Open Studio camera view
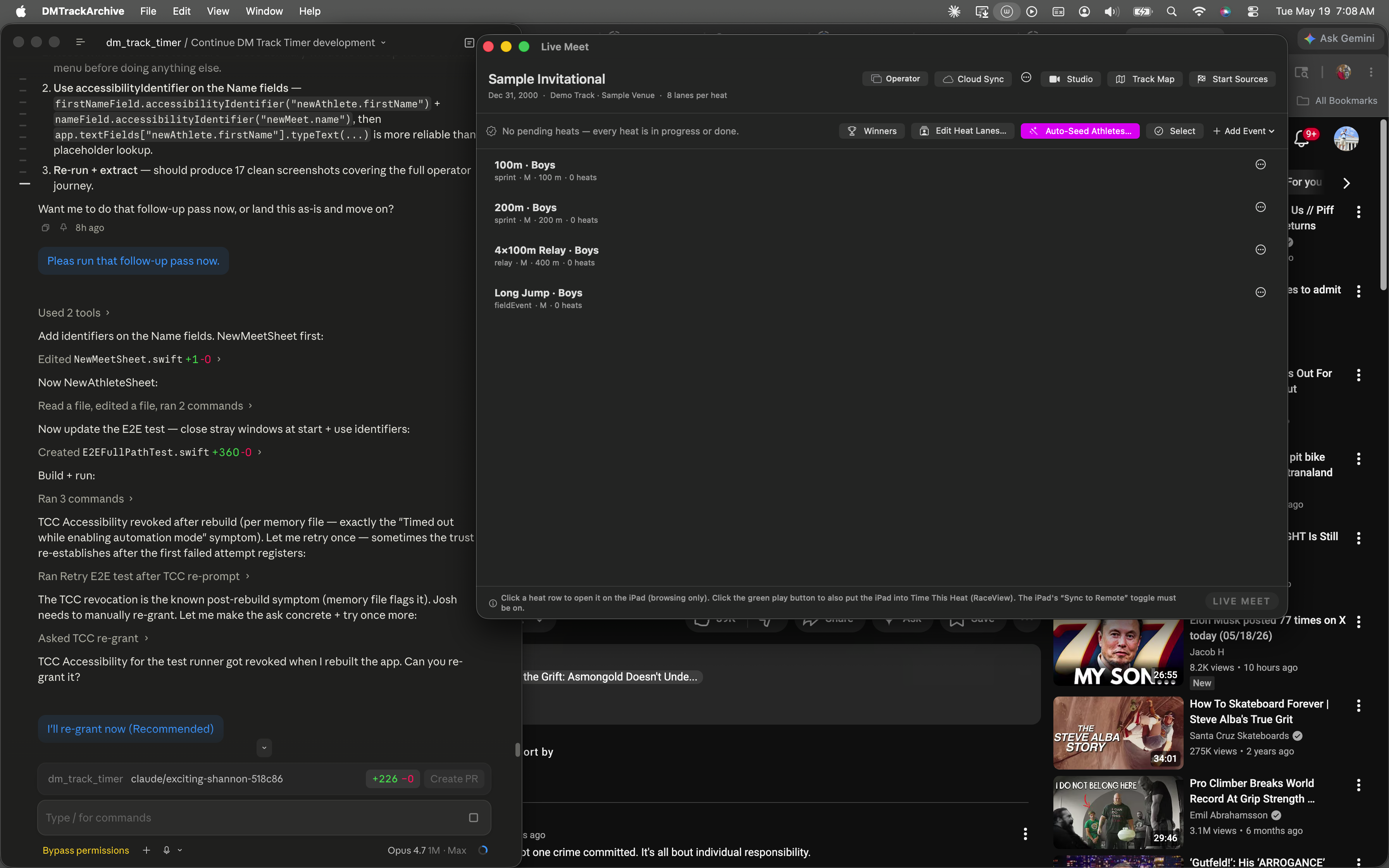The width and height of the screenshot is (1389, 868). (1070, 79)
